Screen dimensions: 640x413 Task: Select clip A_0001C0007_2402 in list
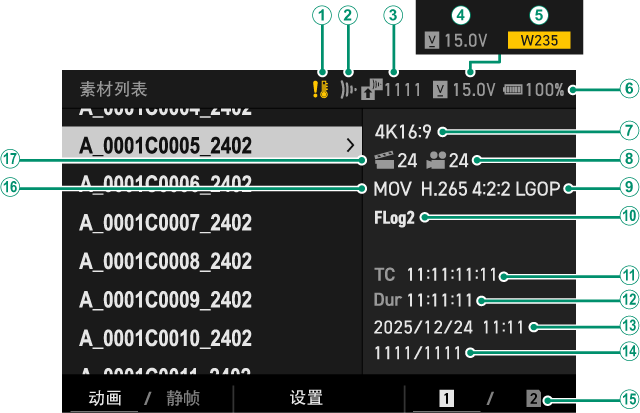(x=212, y=223)
